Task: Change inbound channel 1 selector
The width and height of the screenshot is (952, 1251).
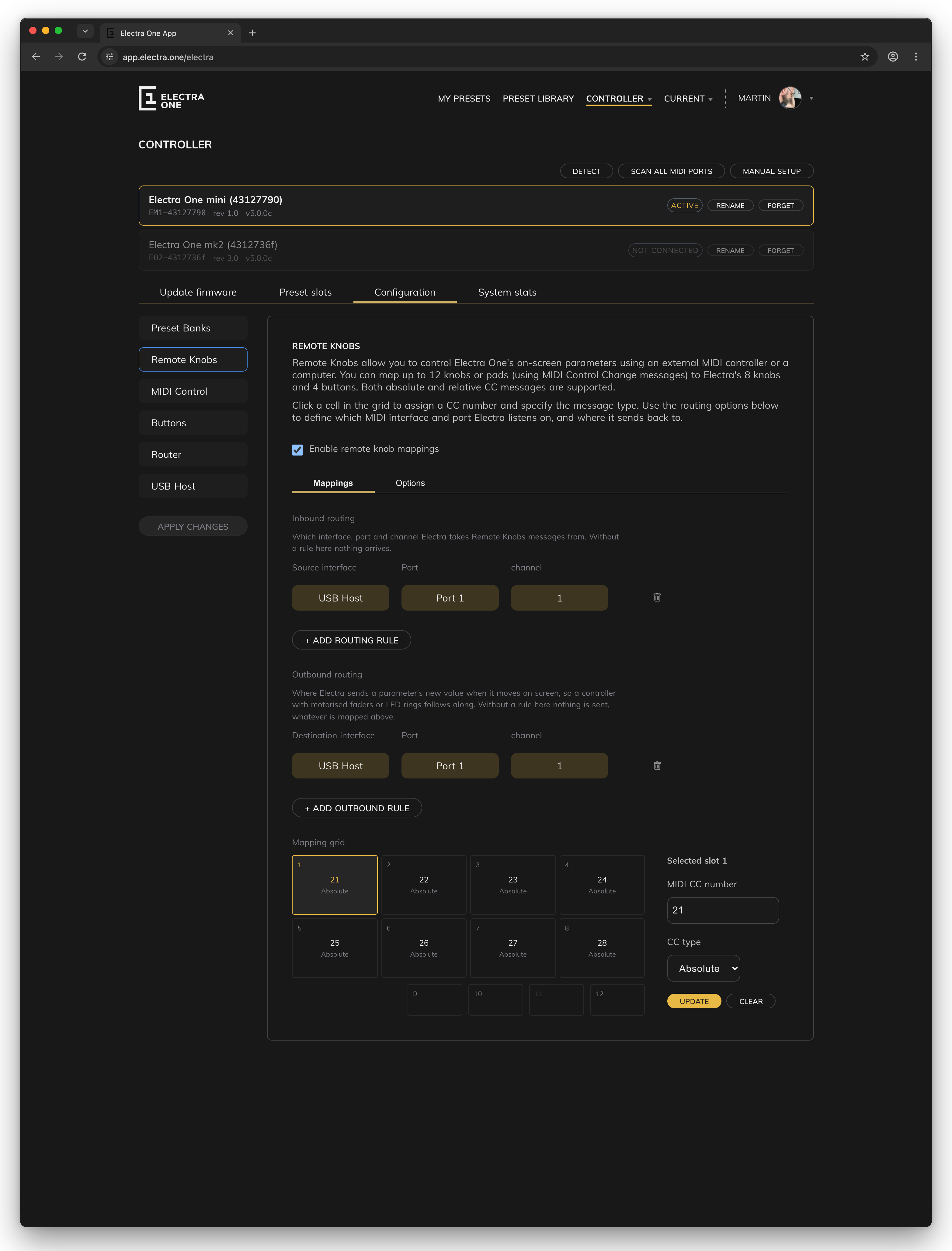Action: coord(559,598)
